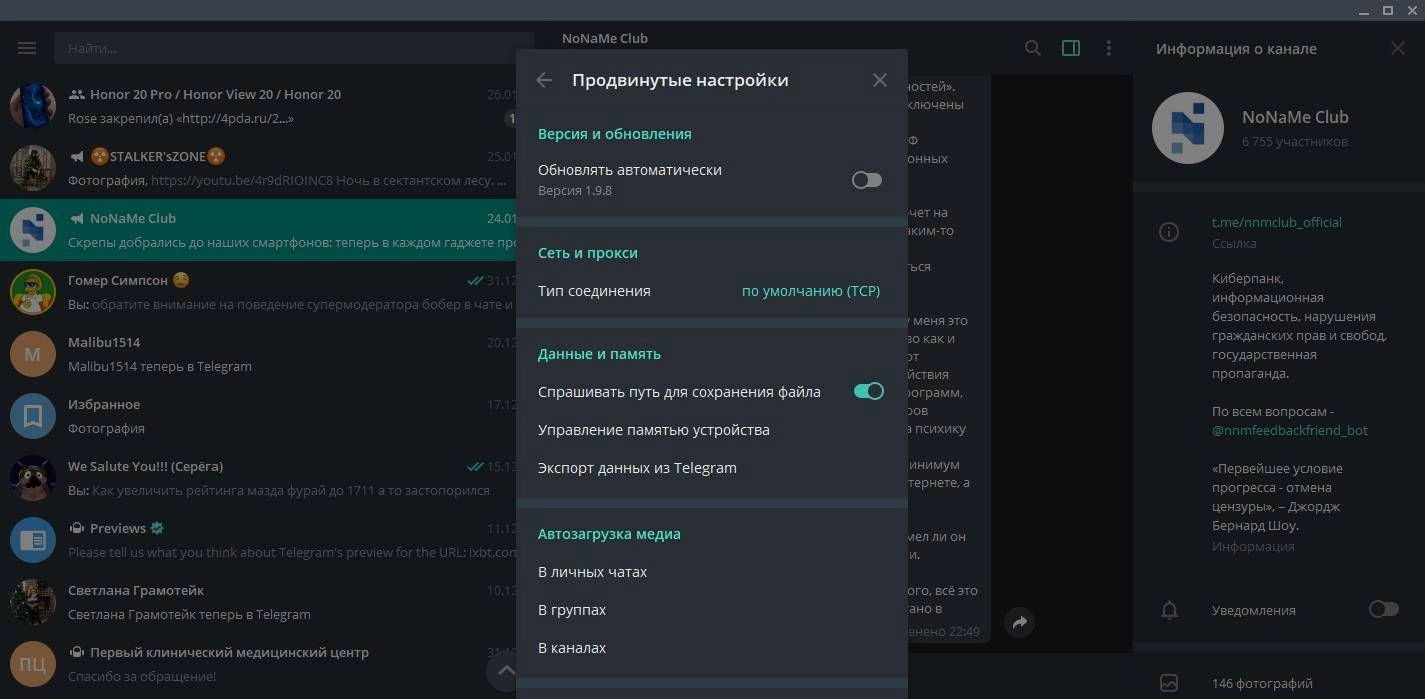
Task: Toggle channel notifications switch
Action: [1383, 609]
